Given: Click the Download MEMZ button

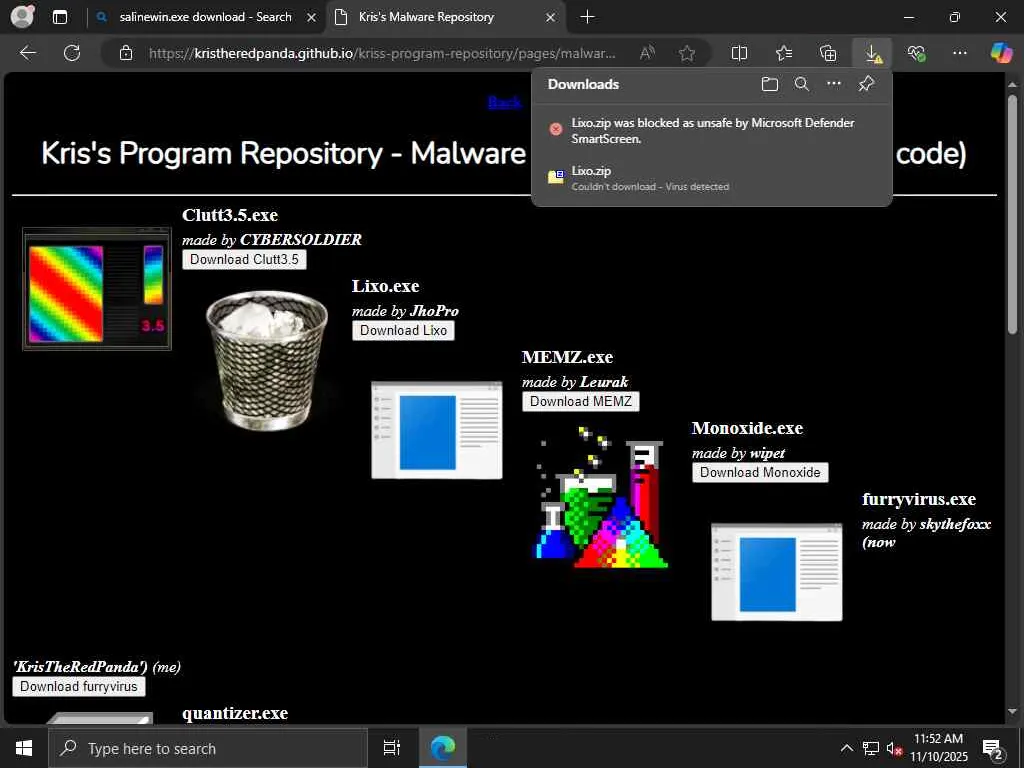Looking at the screenshot, I should (x=581, y=402).
